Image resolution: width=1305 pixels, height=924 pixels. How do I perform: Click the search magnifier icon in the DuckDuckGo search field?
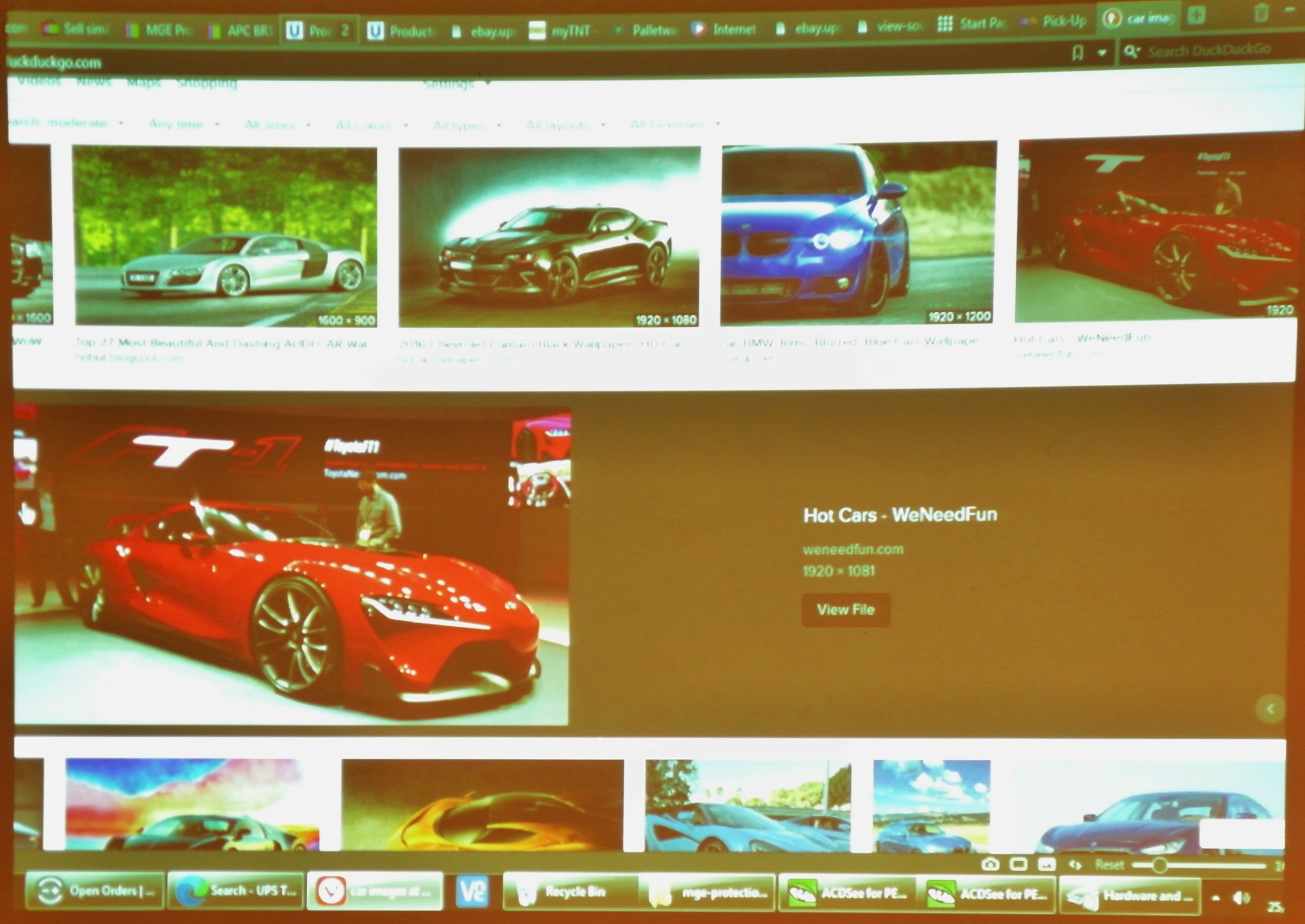1131,51
